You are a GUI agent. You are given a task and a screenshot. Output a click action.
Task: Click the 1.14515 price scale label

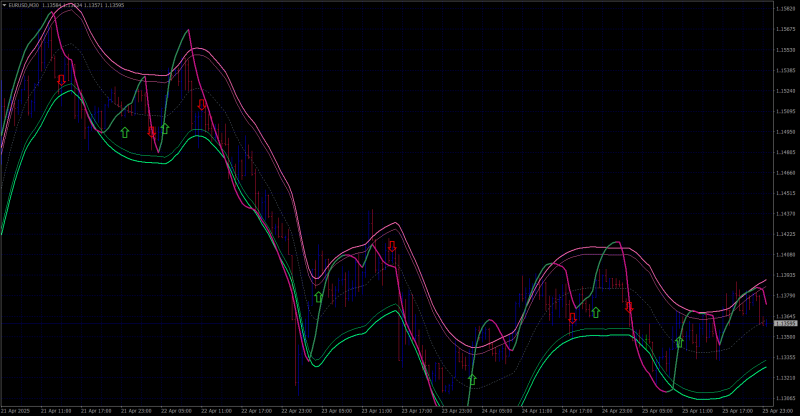785,193
